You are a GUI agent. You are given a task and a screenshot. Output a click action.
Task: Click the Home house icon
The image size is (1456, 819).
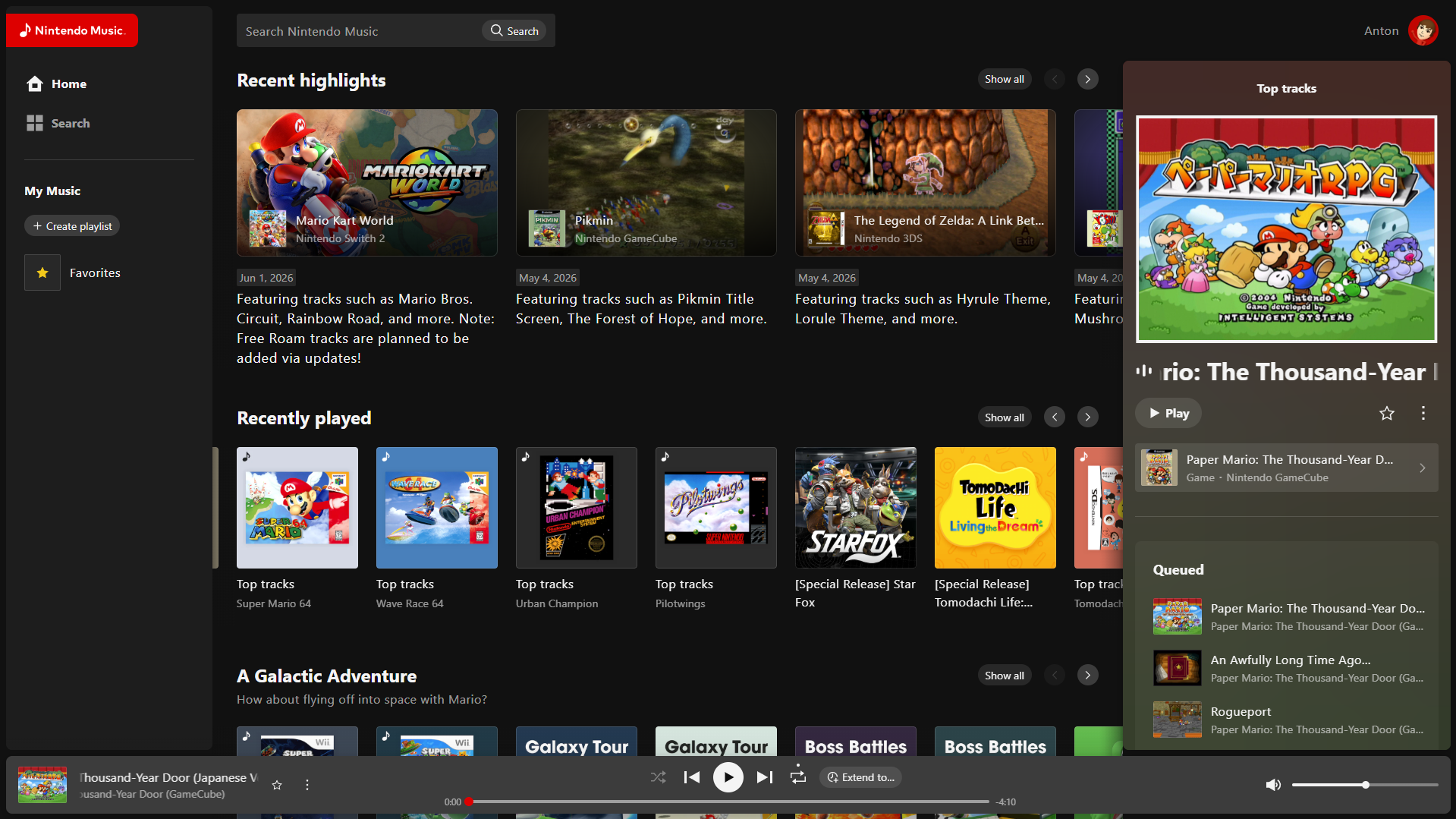tap(35, 83)
